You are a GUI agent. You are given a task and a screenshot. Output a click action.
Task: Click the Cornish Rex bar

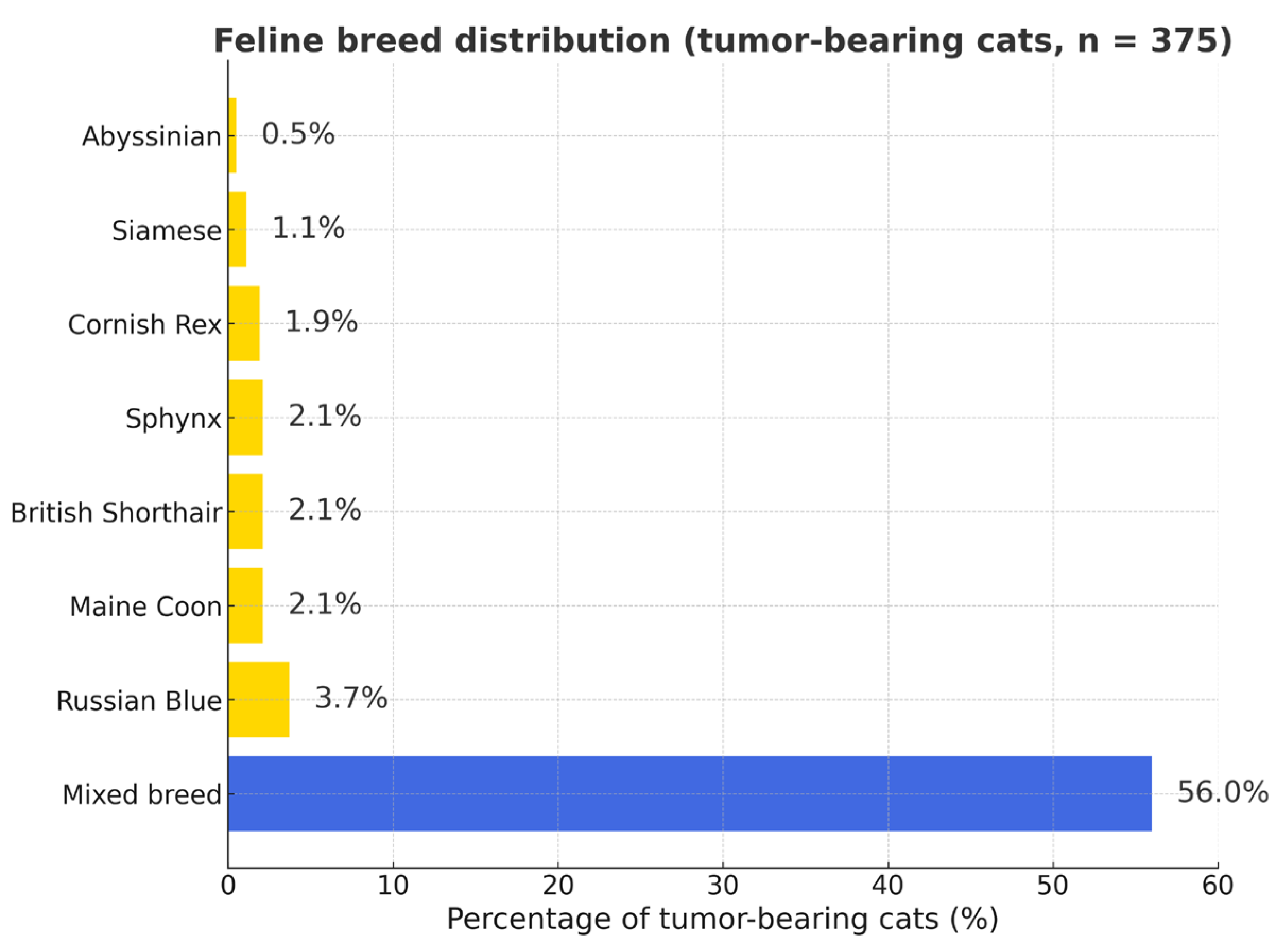244,323
